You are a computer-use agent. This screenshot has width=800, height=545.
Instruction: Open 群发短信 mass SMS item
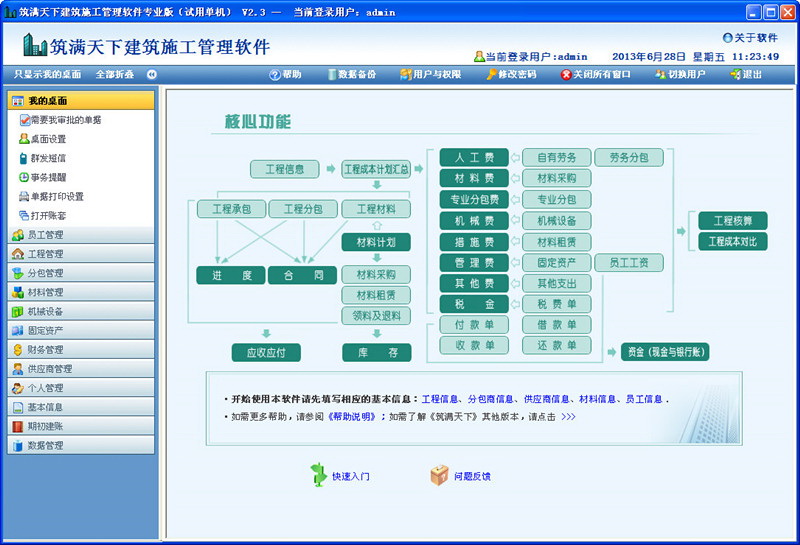(42, 158)
